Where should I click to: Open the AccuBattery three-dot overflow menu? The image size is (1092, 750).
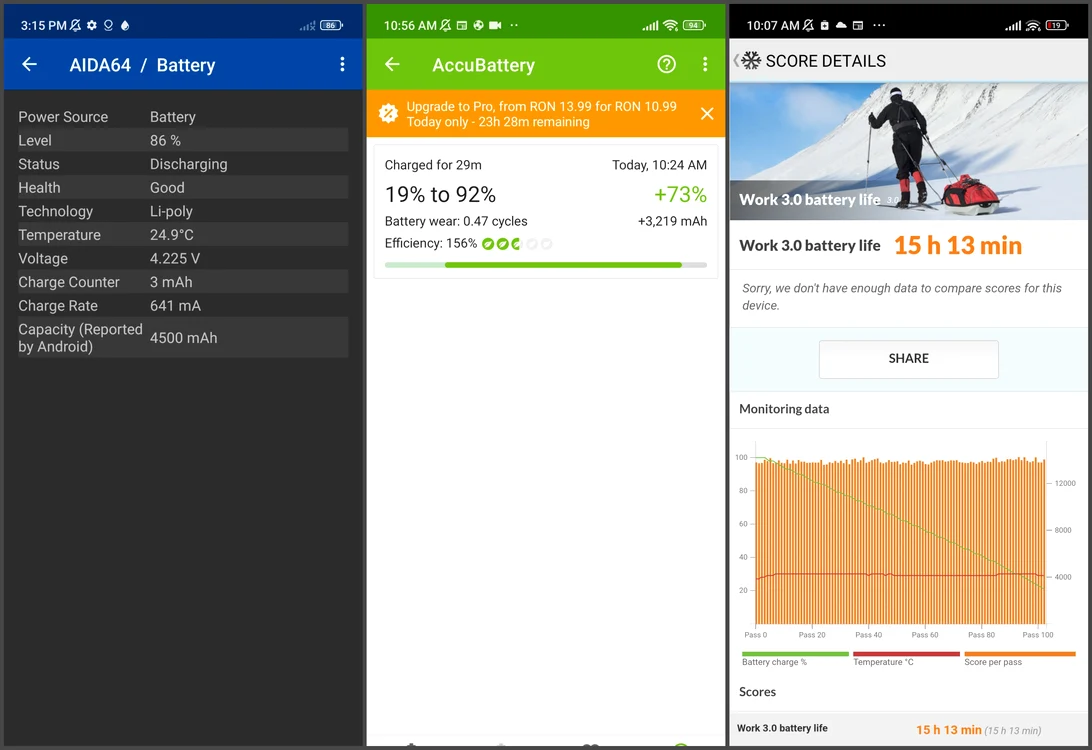705,65
